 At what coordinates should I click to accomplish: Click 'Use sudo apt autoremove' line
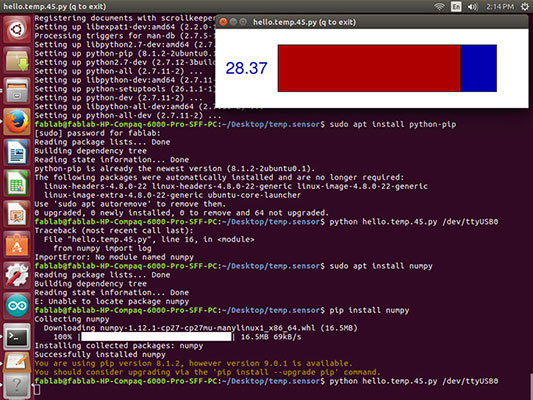(x=130, y=204)
